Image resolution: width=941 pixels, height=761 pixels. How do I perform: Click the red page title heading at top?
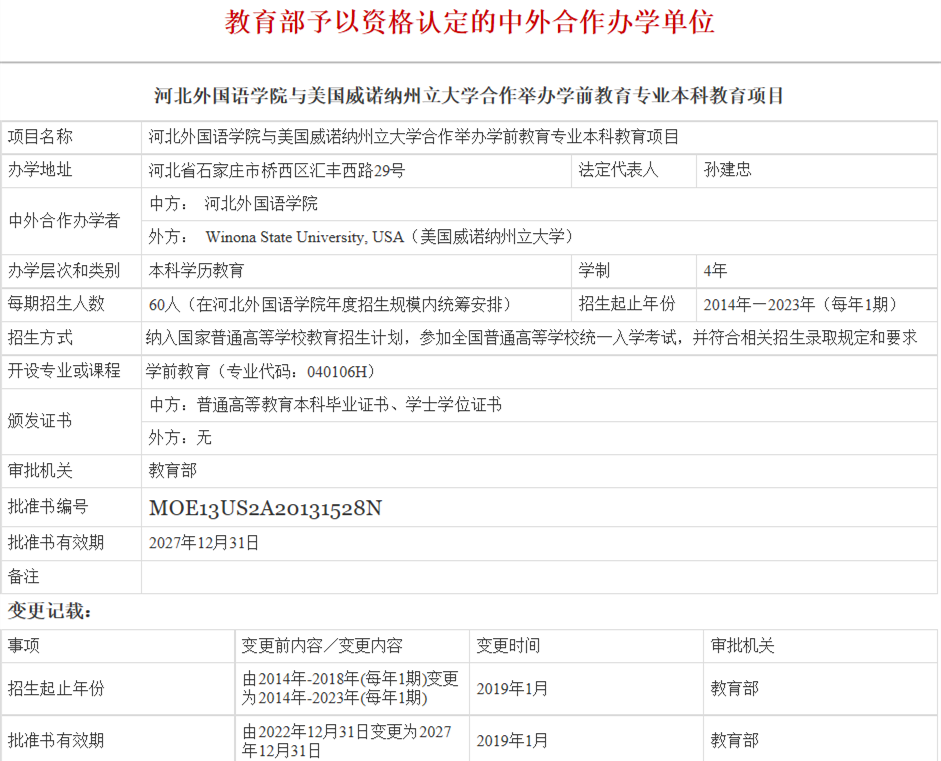pyautogui.click(x=470, y=22)
